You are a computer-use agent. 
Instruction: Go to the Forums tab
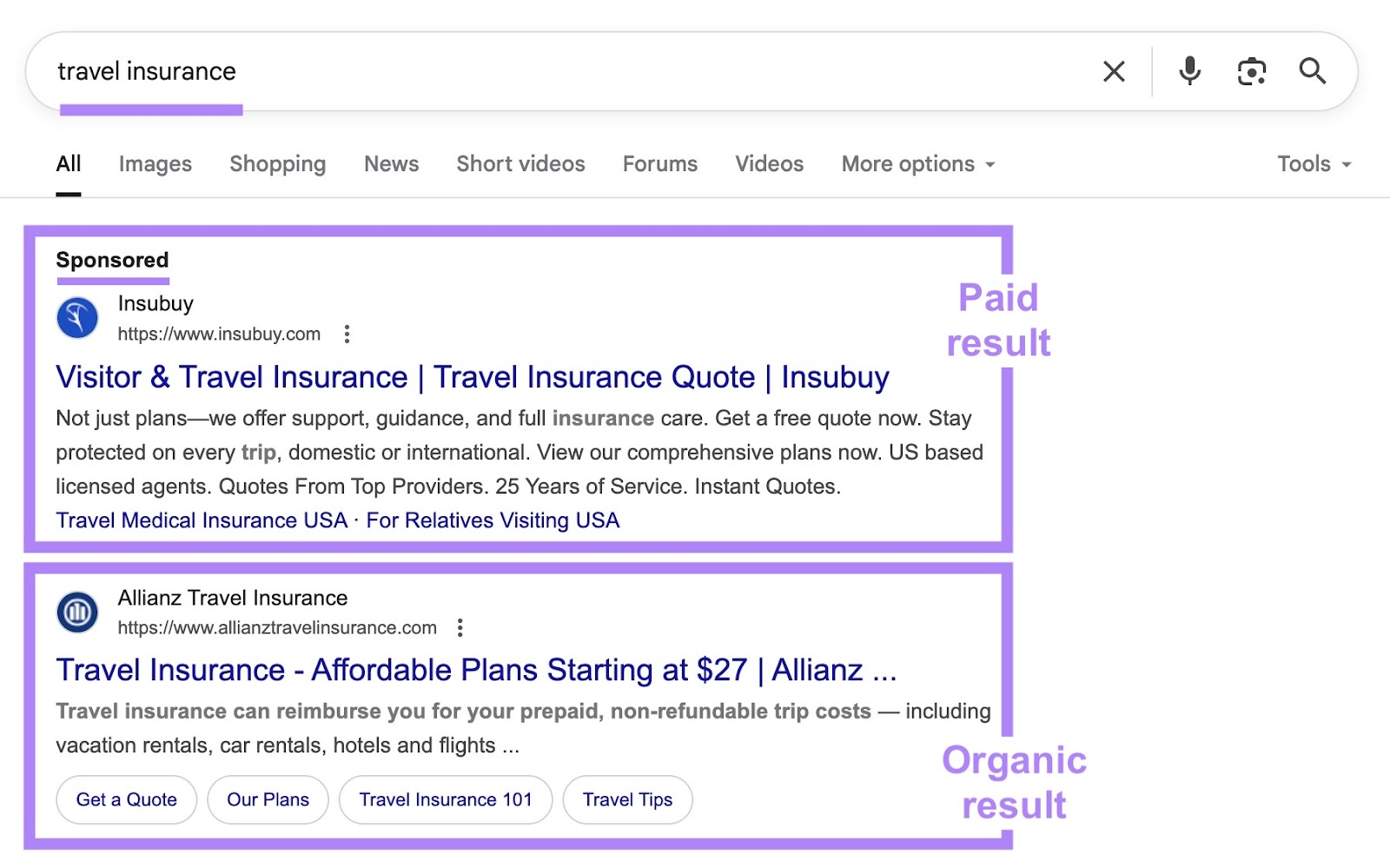[660, 163]
